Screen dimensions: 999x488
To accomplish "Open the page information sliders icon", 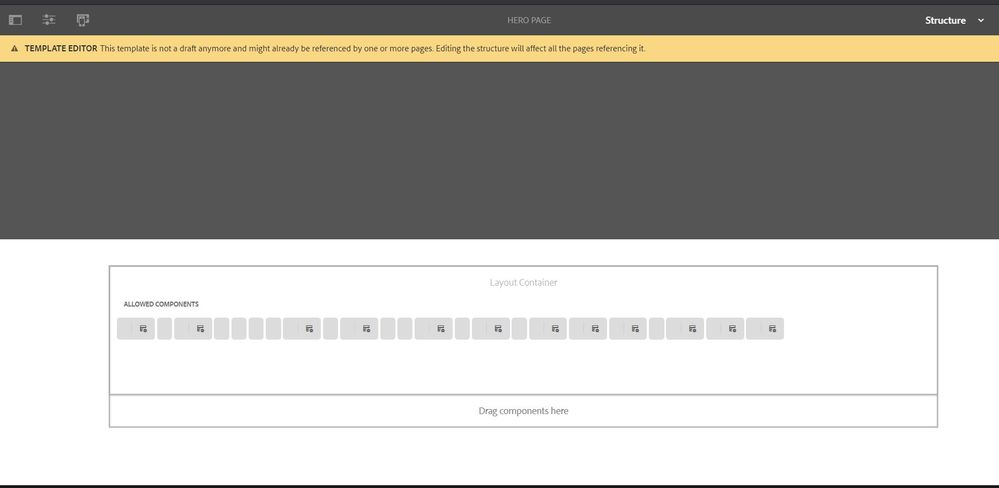I will pyautogui.click(x=49, y=20).
